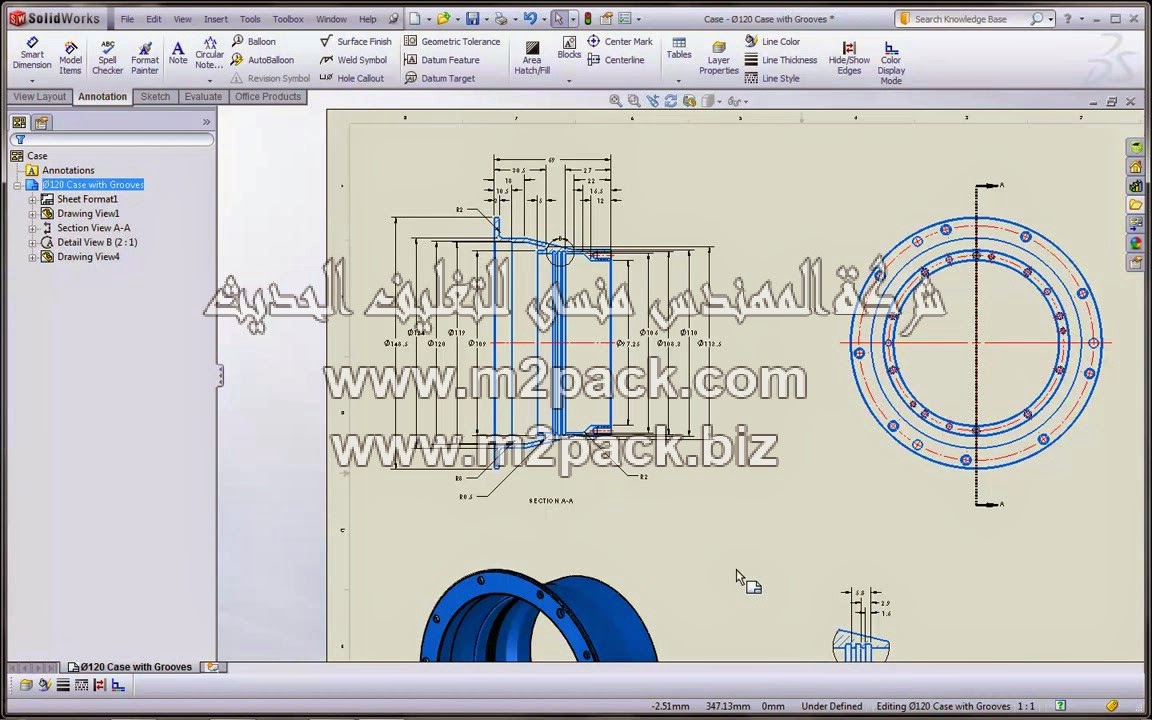Run the Spell Checker
The height and width of the screenshot is (720, 1152).
(x=107, y=58)
